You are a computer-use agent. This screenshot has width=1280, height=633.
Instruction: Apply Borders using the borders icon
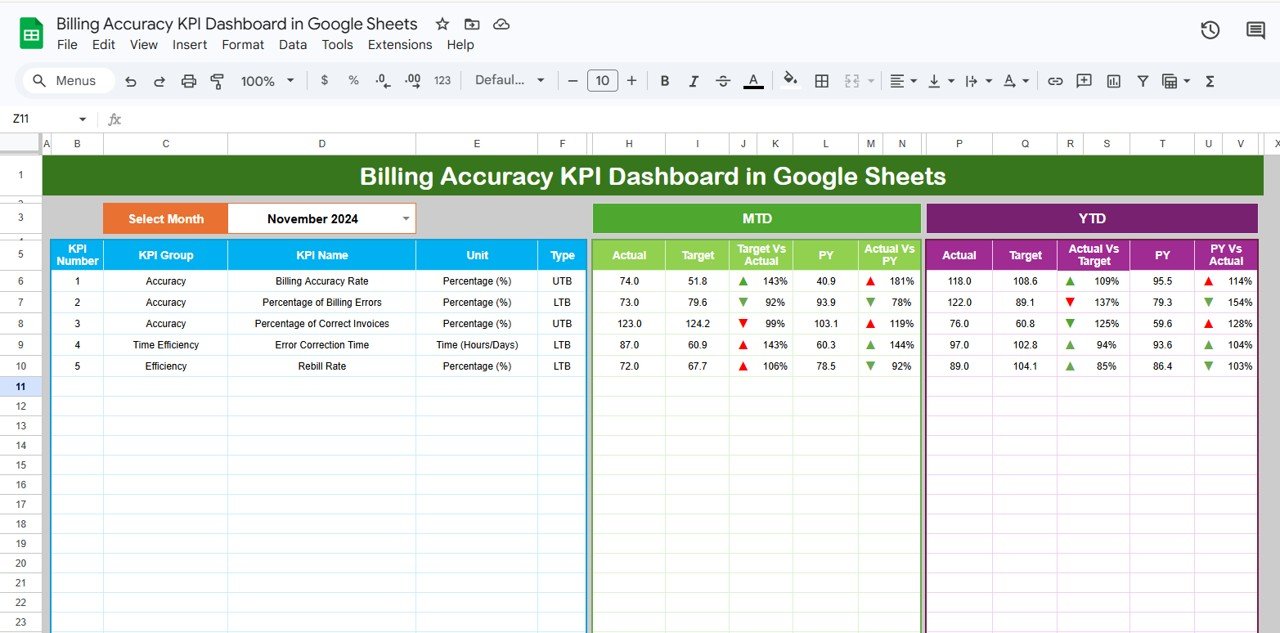821,80
